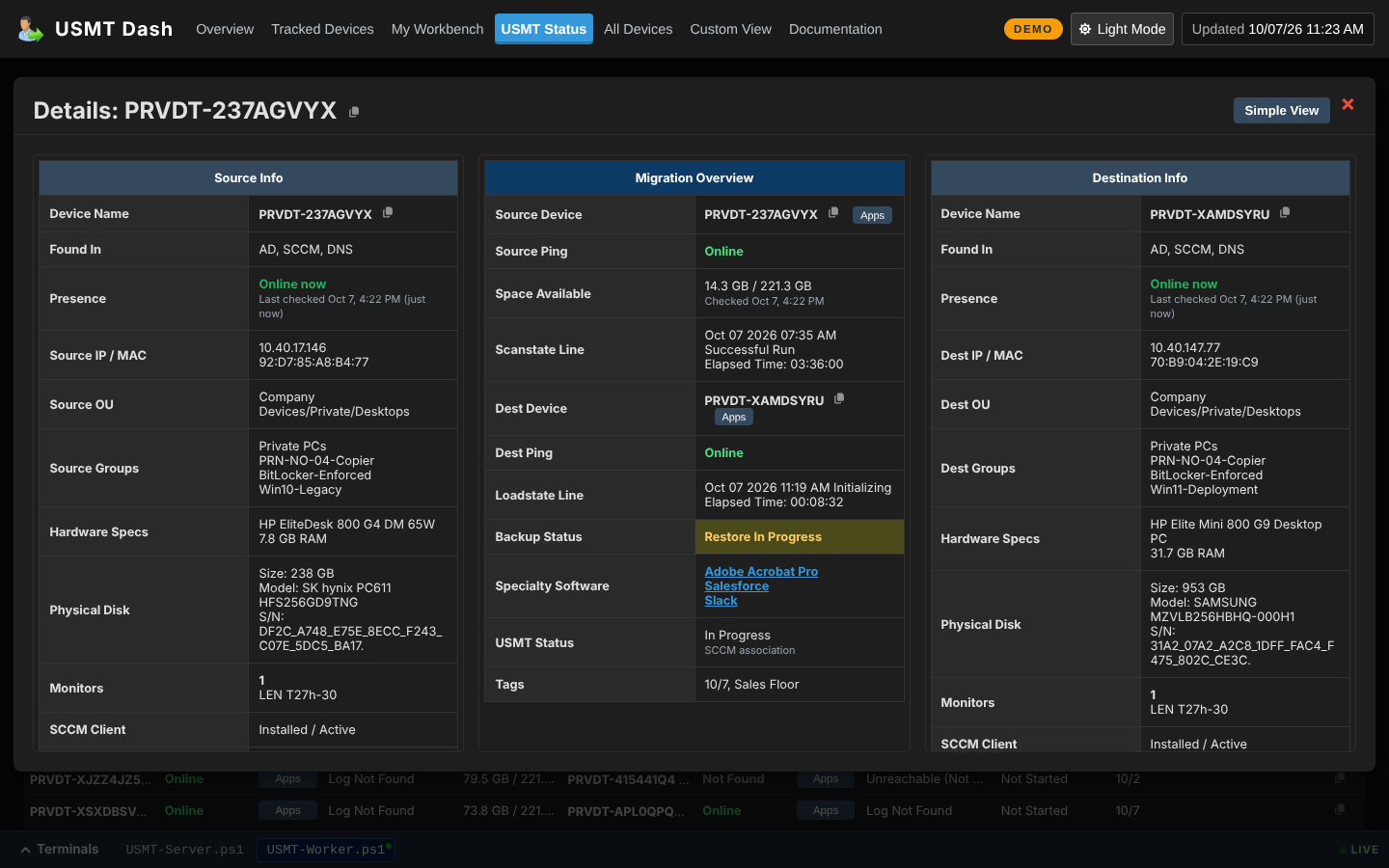
Task: Copy Dest Device name PRVDT-XAMDSYRU in Migration Overview
Action: click(x=839, y=398)
